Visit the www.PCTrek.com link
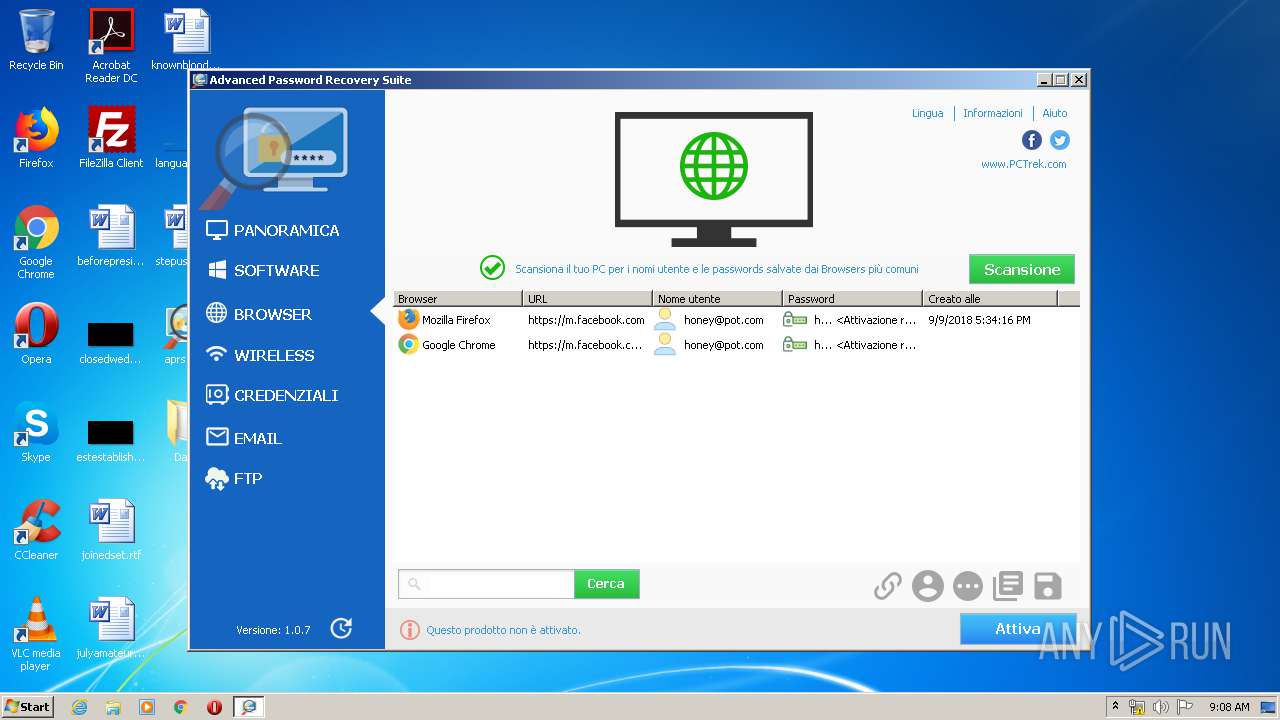Image resolution: width=1280 pixels, height=720 pixels. point(1023,164)
